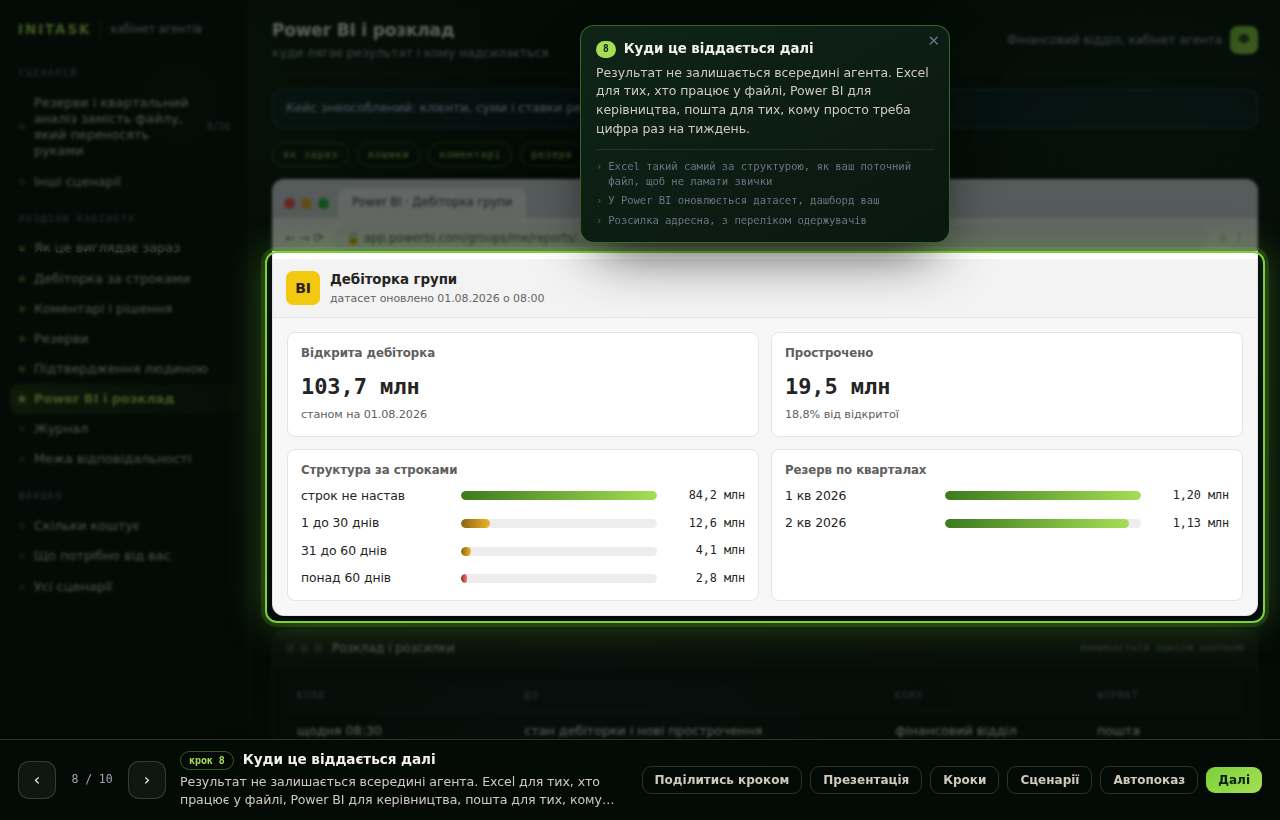Go to previous step with left chevron
The width and height of the screenshot is (1280, 820).
click(37, 780)
